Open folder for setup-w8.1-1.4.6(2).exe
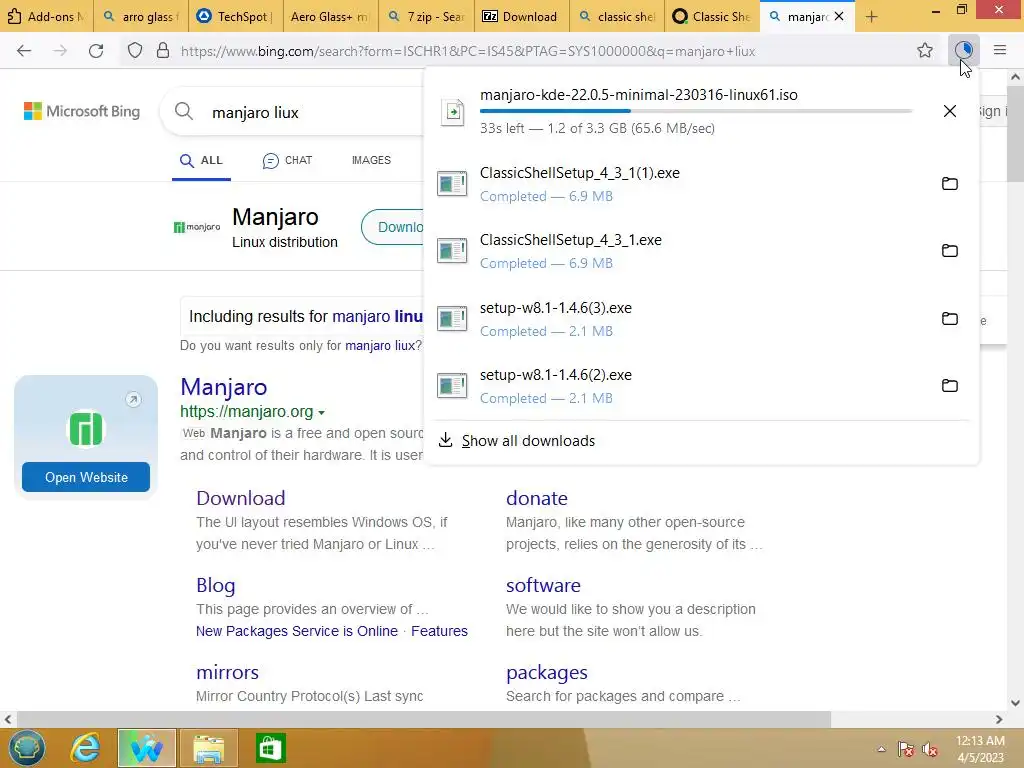1024x768 pixels. point(950,386)
